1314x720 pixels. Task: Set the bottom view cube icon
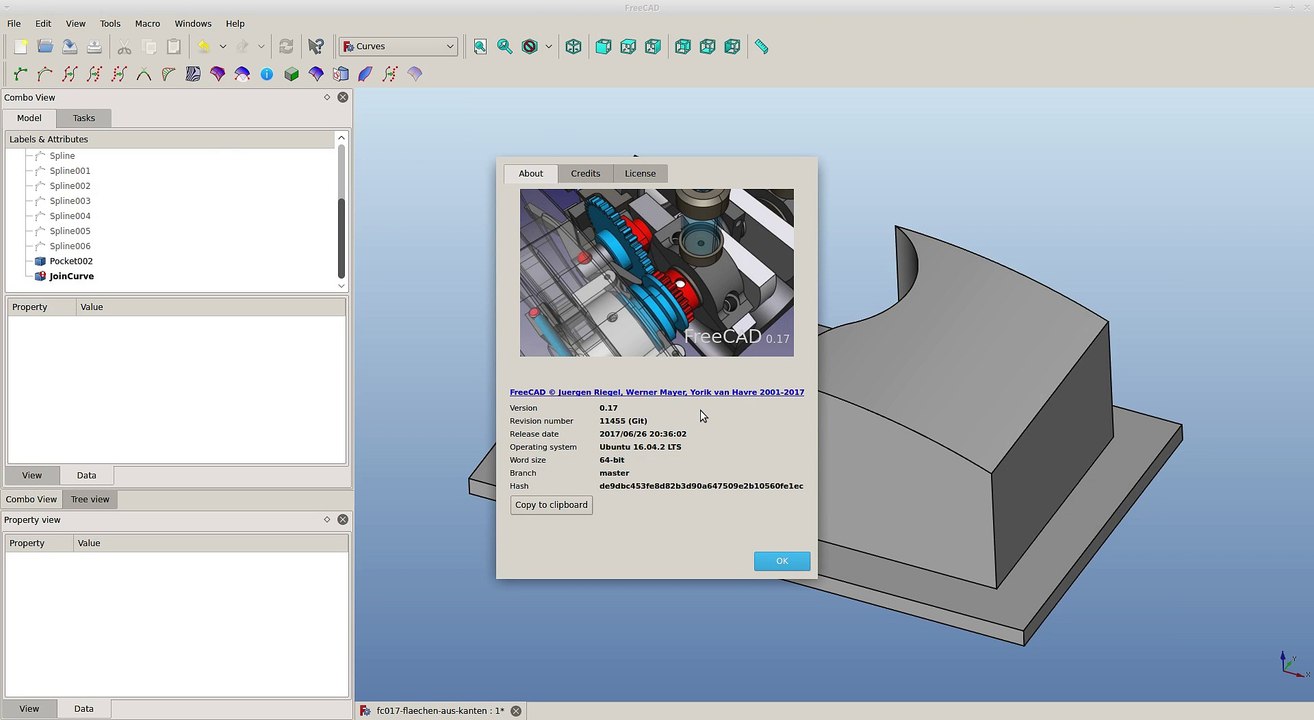tap(707, 46)
